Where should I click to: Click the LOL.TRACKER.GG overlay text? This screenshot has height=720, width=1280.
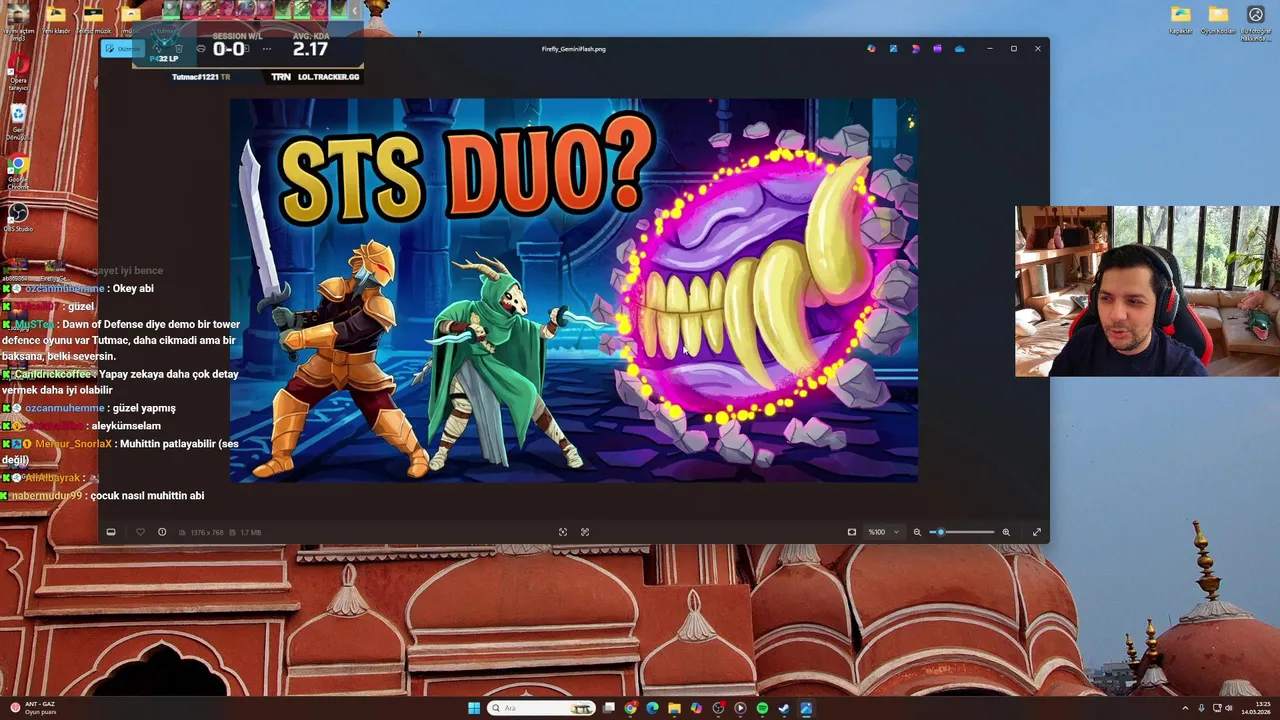(x=328, y=76)
